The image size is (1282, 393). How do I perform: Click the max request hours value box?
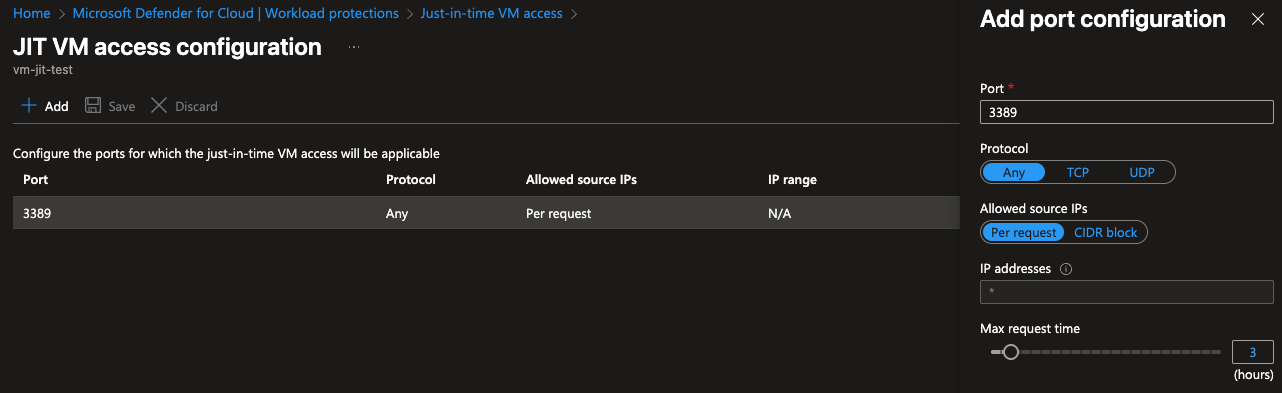1253,352
